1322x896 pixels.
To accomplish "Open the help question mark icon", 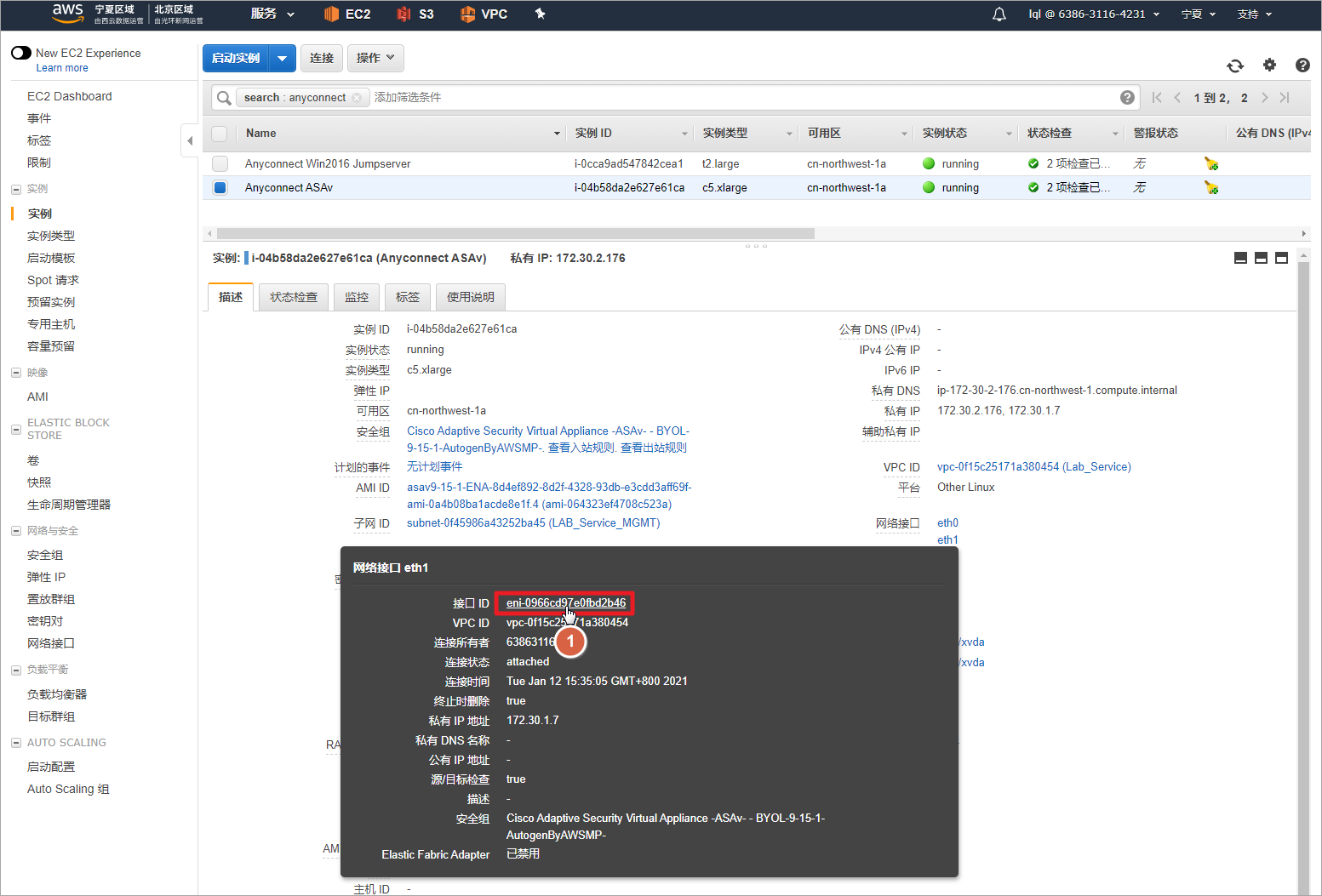I will tap(1302, 65).
